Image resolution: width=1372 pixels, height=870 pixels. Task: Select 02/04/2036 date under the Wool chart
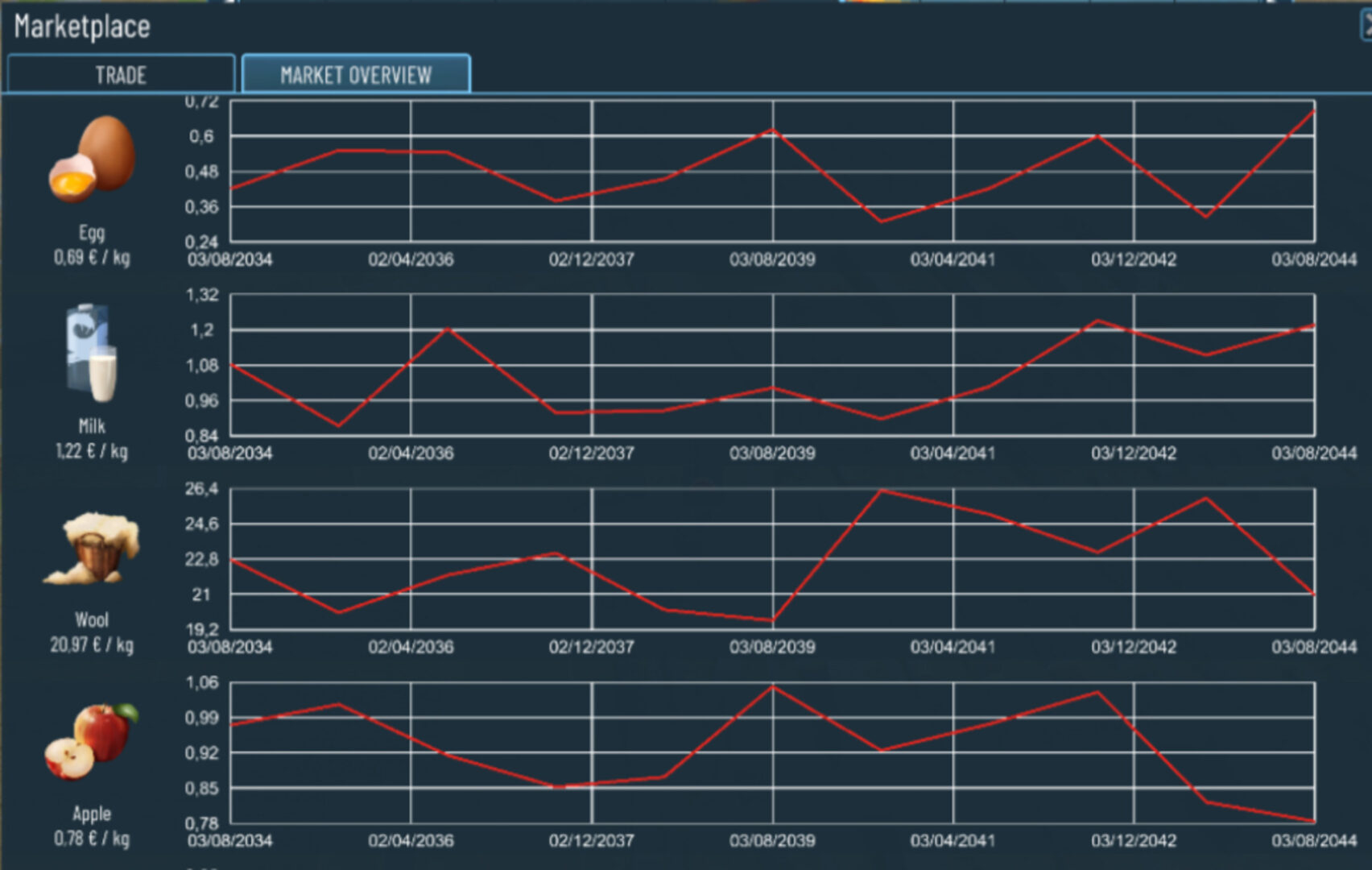(411, 647)
